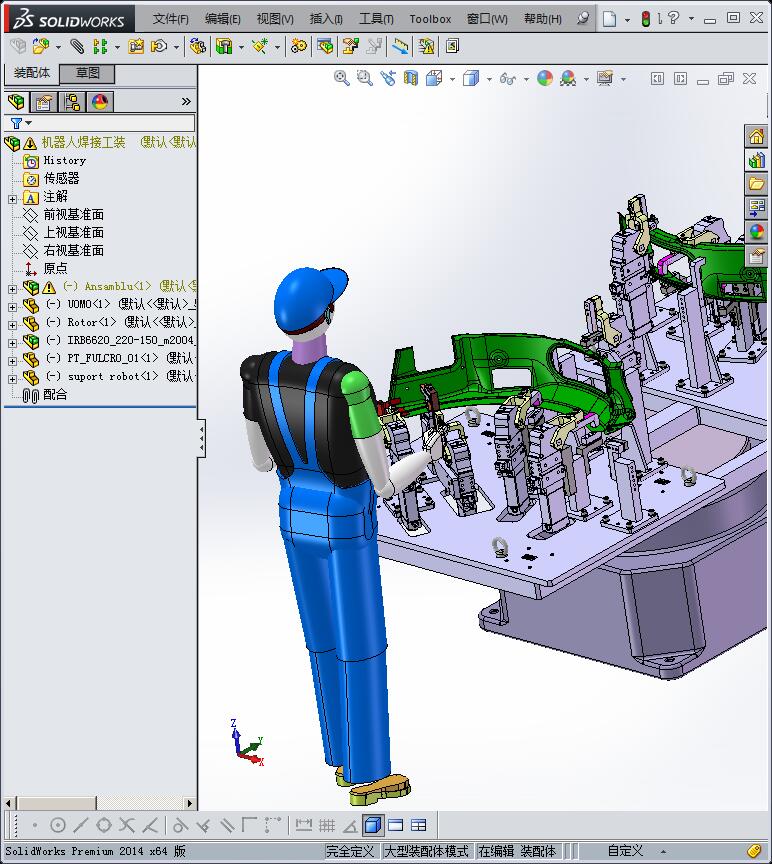
Task: Click the New Motion Study gear icon
Action: 299,46
